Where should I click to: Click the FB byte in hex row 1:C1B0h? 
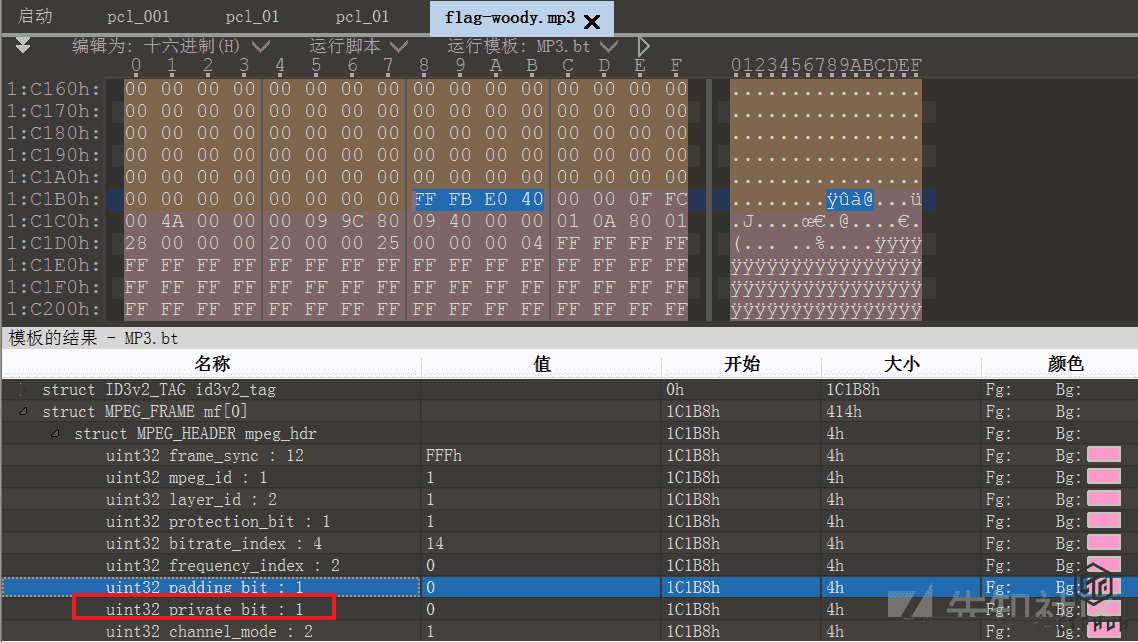[460, 199]
